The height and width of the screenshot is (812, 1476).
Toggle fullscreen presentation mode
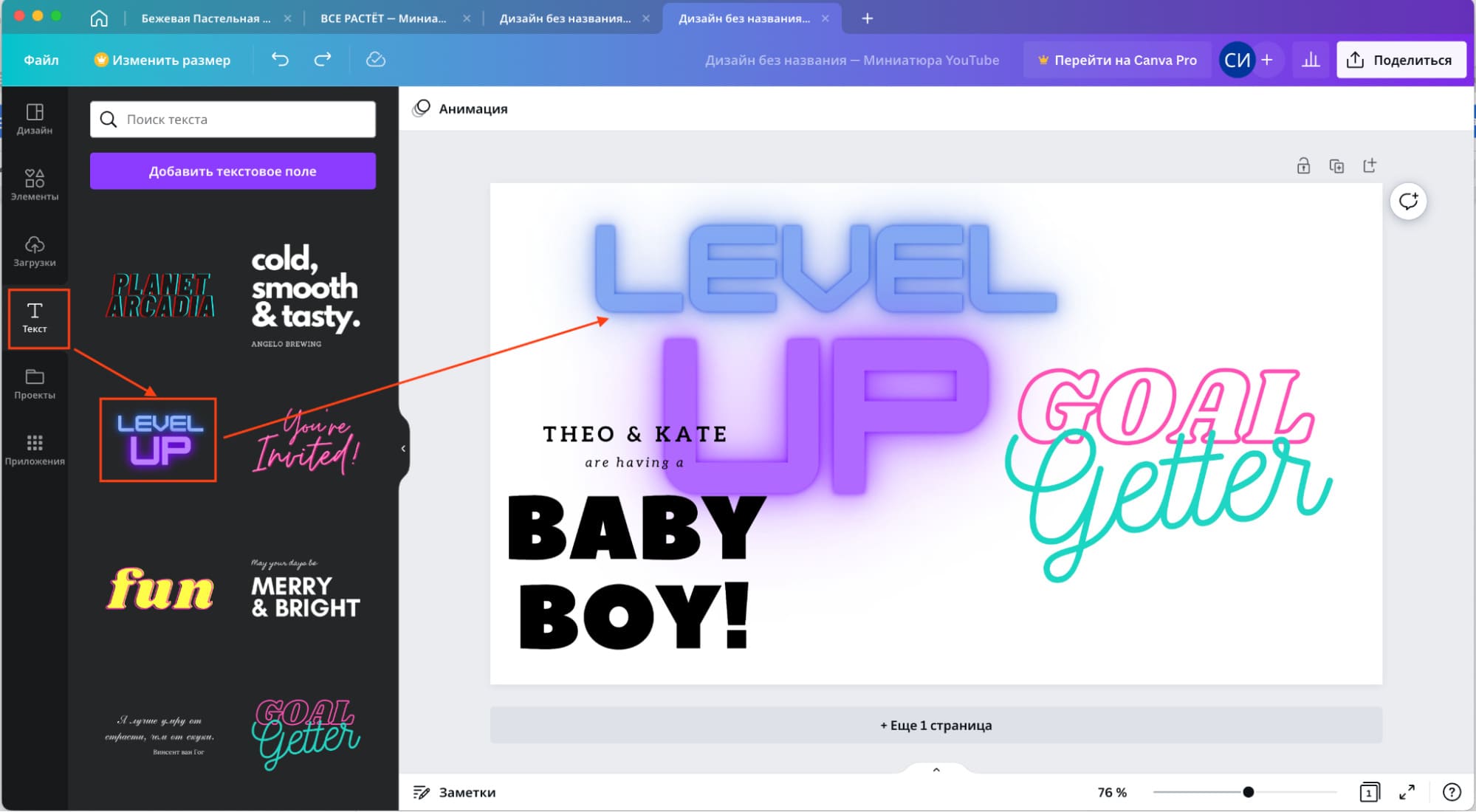[1407, 792]
